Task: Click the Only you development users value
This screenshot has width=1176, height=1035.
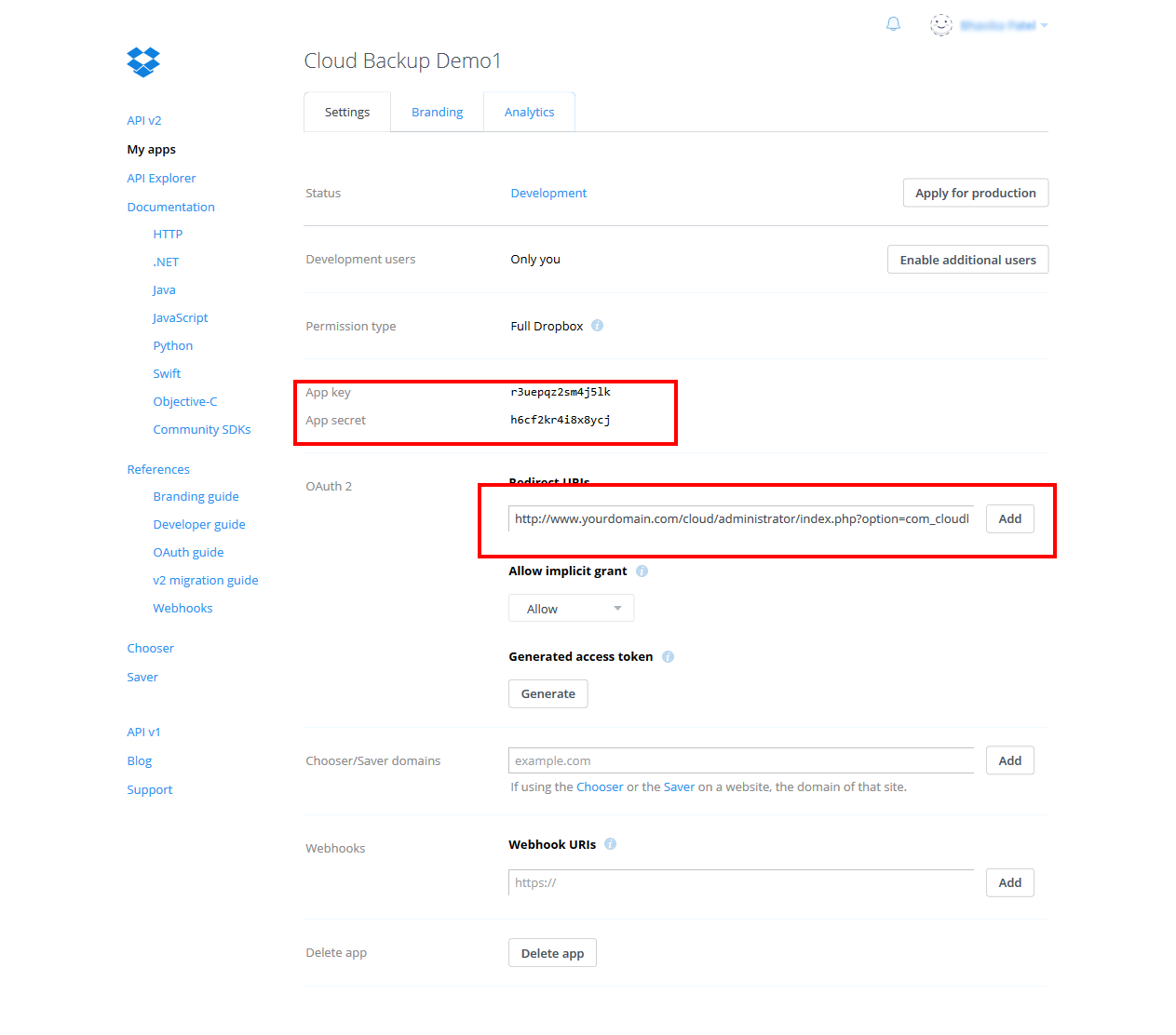Action: click(x=535, y=260)
